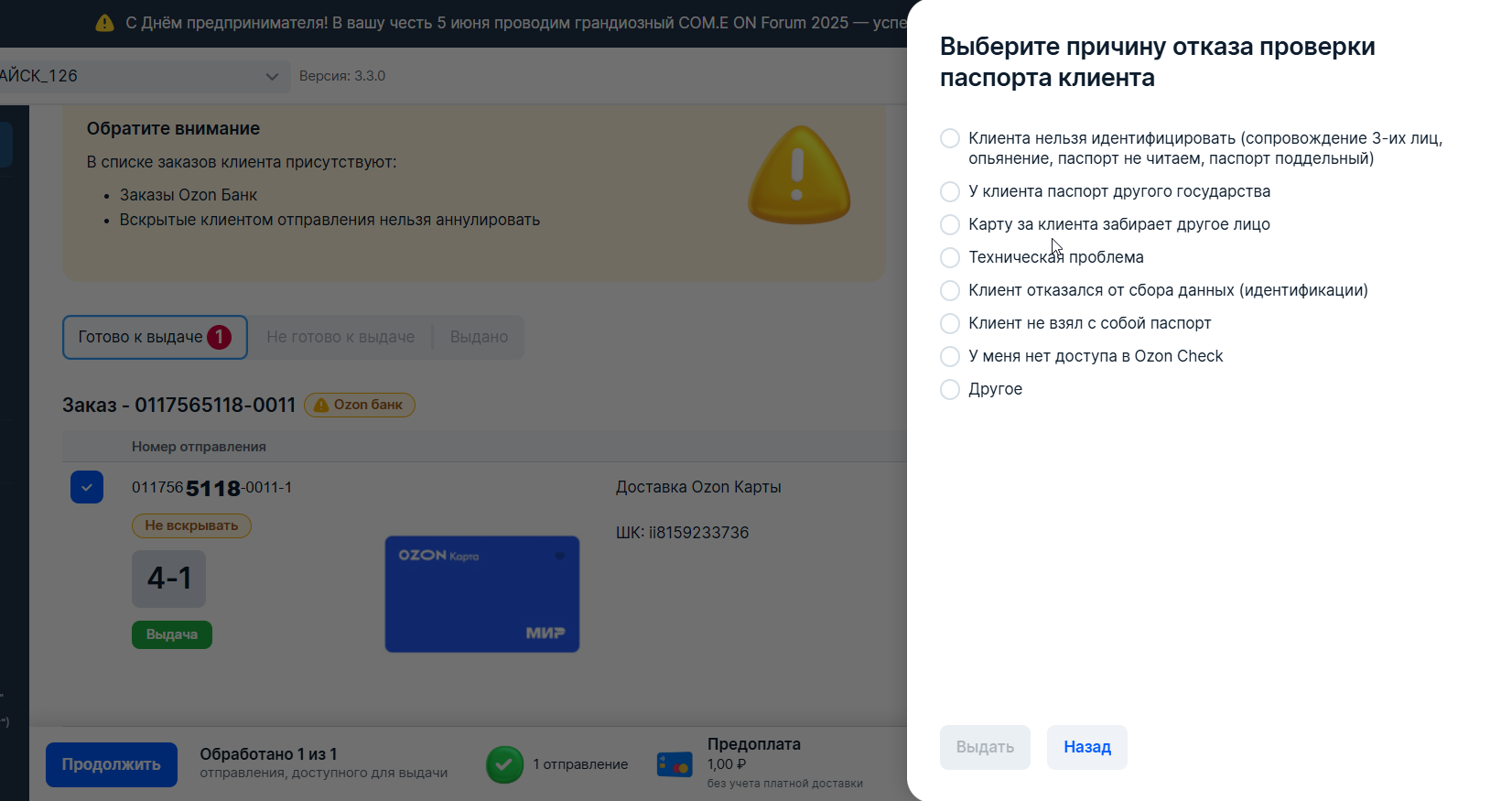This screenshot has width=1512, height=801.
Task: Open the Ozon Карта card thumbnail
Action: click(482, 594)
